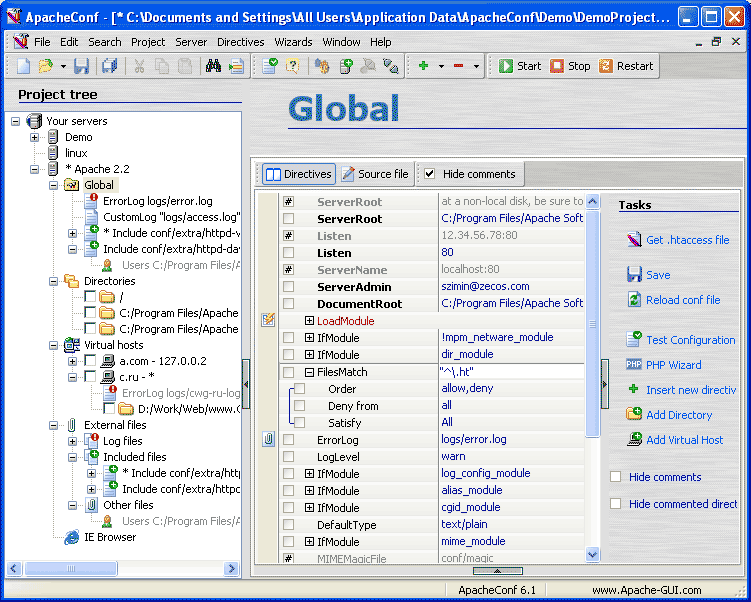Edit the DocumentRoot value field

[x=511, y=304]
